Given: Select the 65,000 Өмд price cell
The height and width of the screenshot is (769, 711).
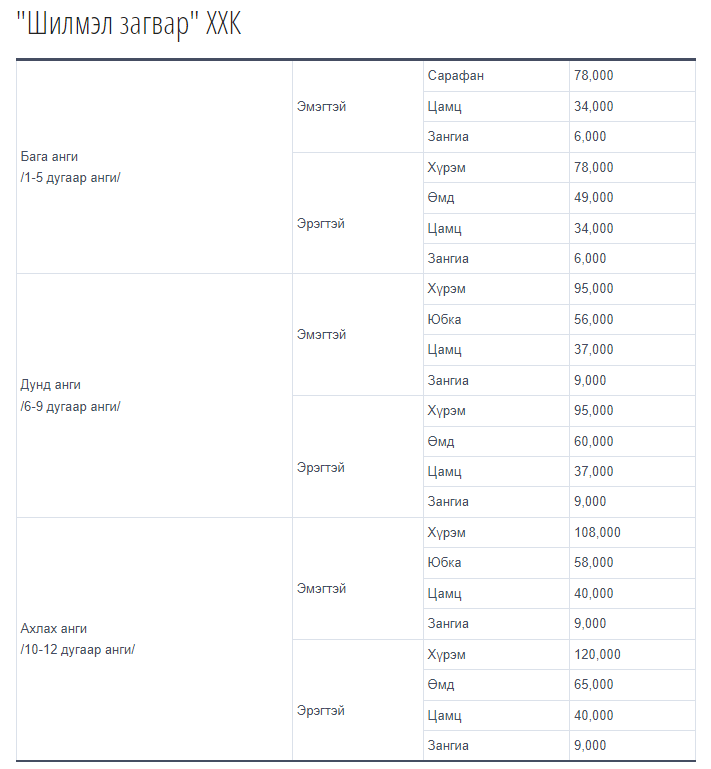Looking at the screenshot, I should tap(633, 685).
